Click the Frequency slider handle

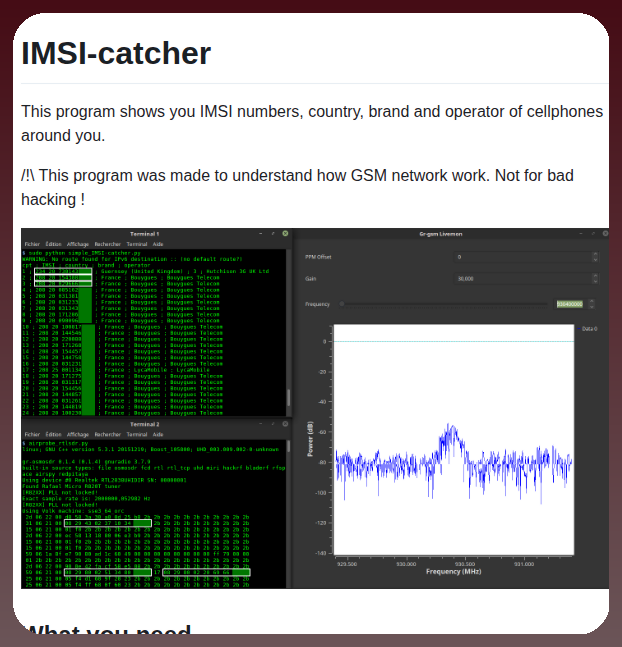point(342,304)
